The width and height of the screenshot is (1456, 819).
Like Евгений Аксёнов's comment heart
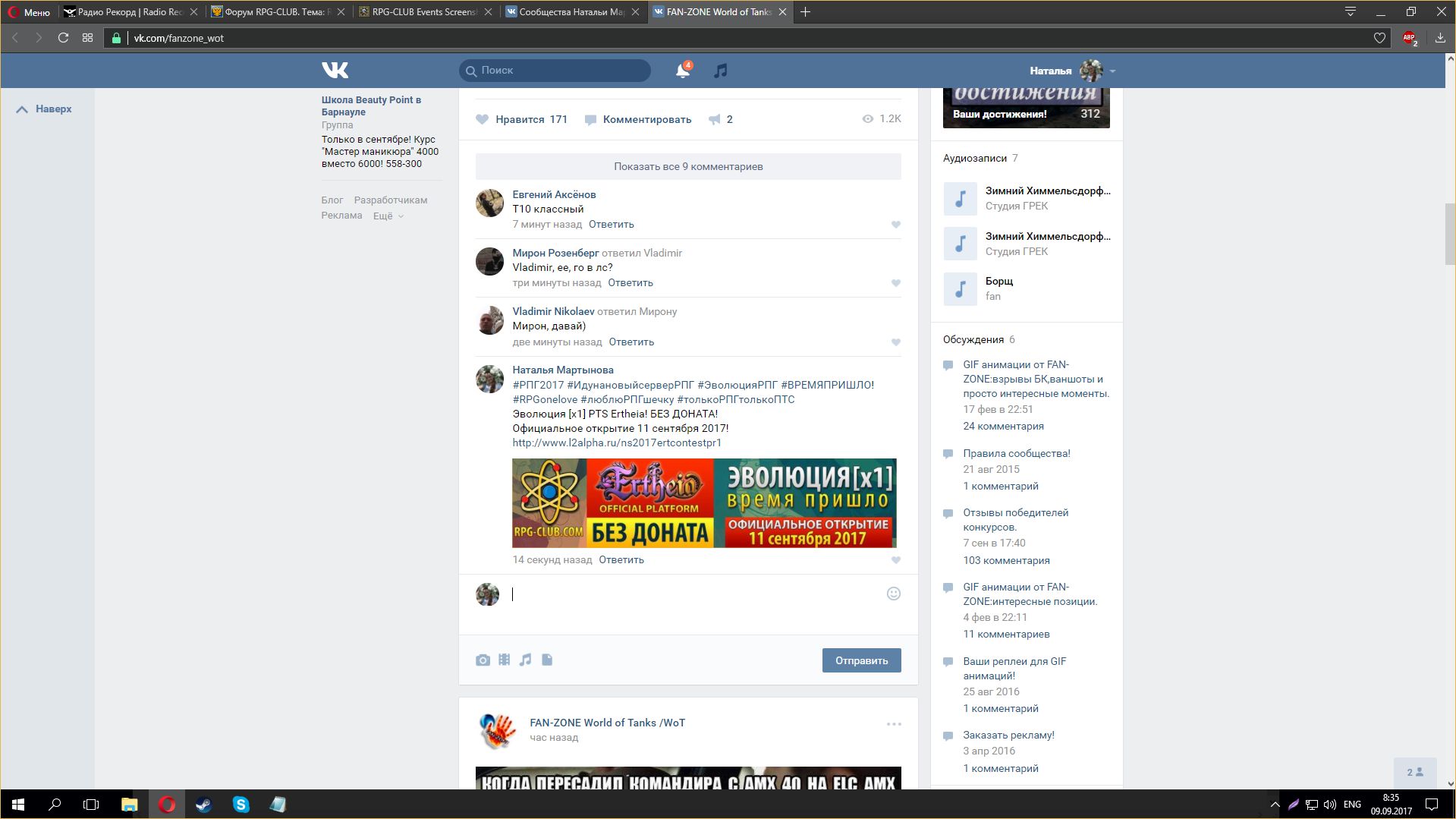896,225
